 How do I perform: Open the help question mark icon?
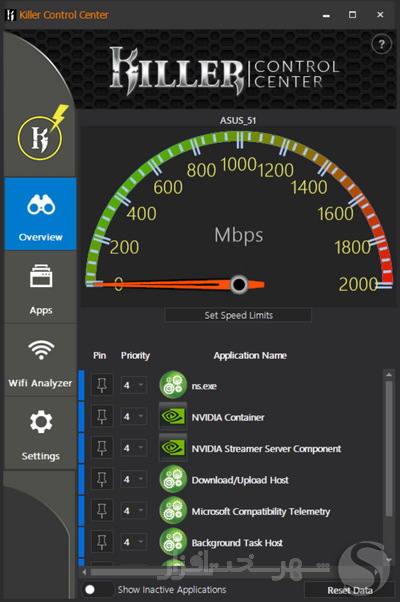381,45
